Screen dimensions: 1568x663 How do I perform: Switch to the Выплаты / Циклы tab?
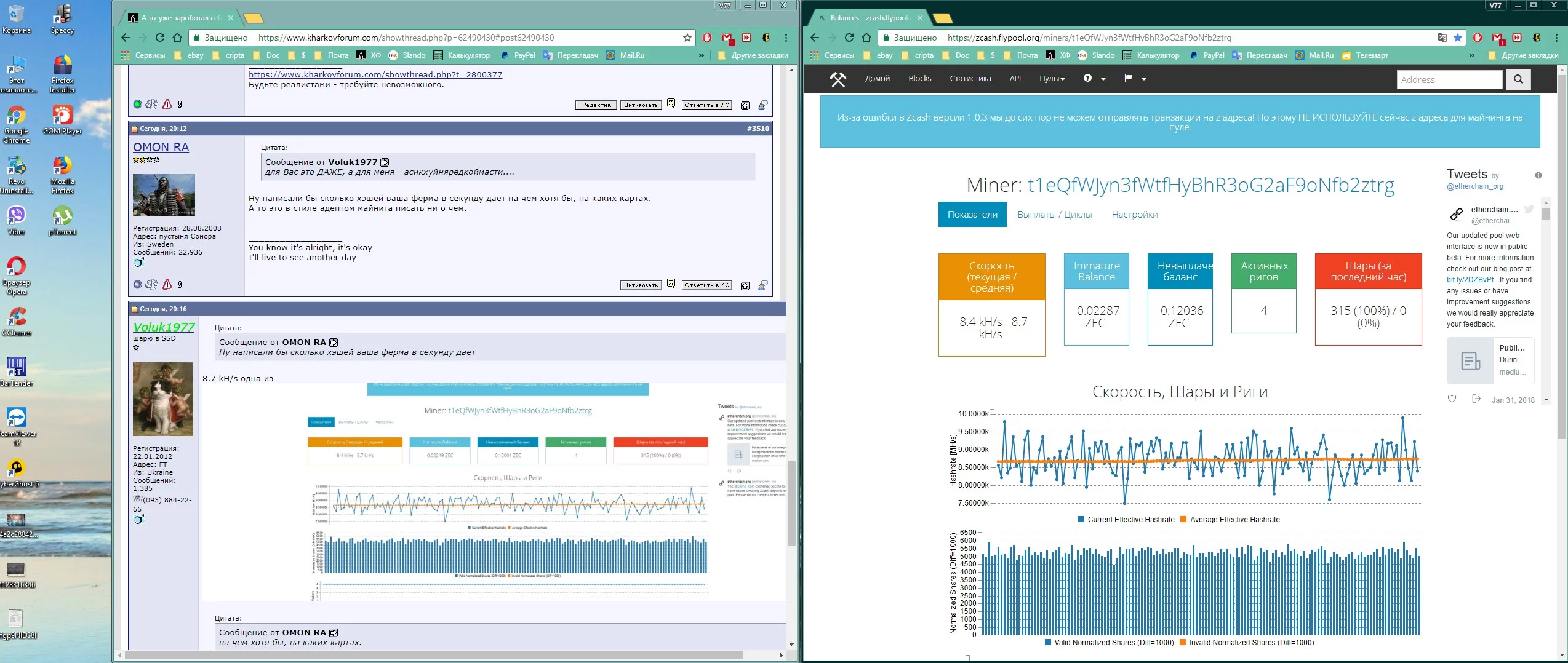(x=1054, y=215)
